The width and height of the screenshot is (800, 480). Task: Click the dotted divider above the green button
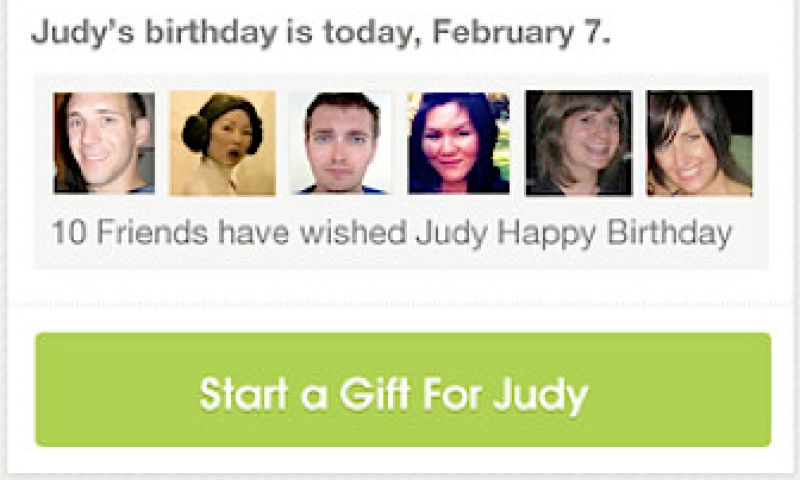tap(402, 303)
